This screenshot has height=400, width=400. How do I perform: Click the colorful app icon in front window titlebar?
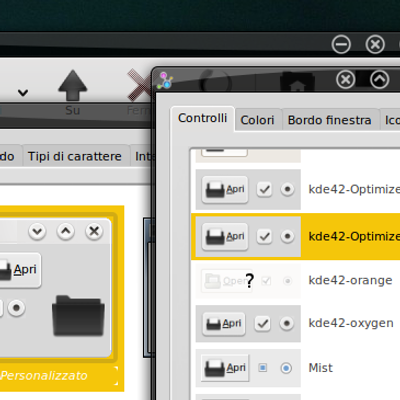tap(165, 81)
